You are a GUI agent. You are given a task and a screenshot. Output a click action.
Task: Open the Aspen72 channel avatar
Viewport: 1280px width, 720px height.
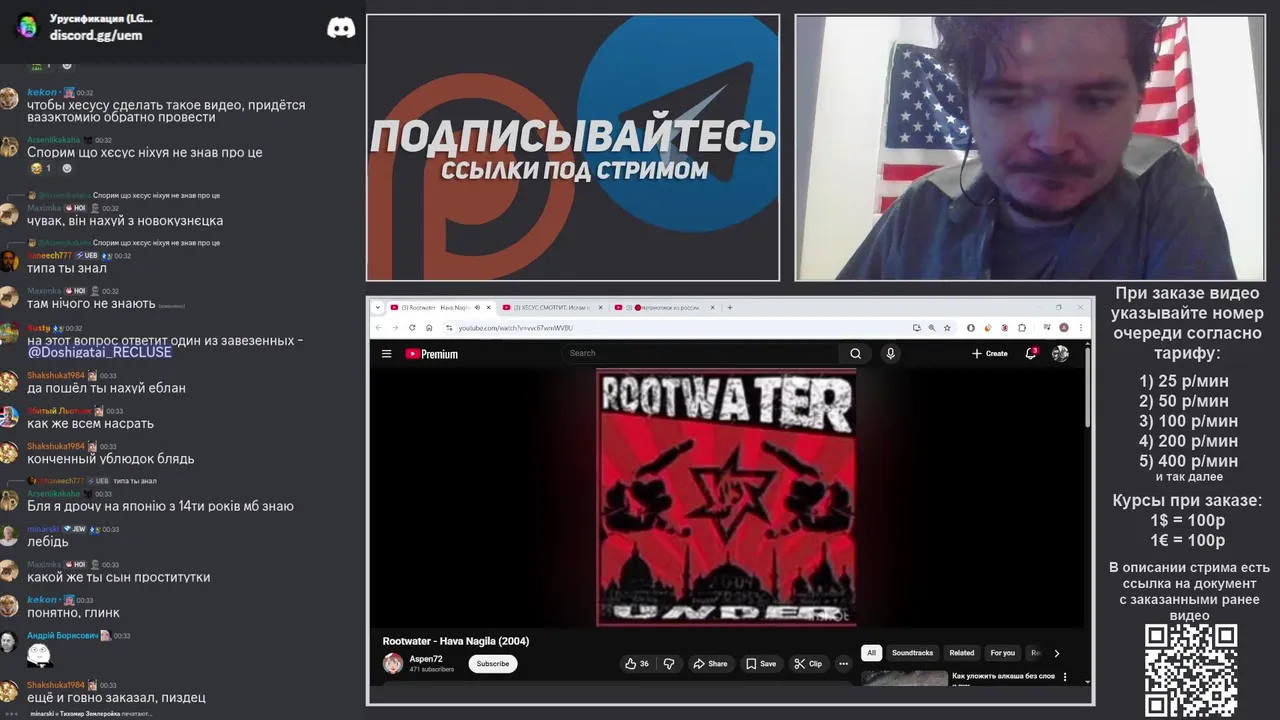393,663
